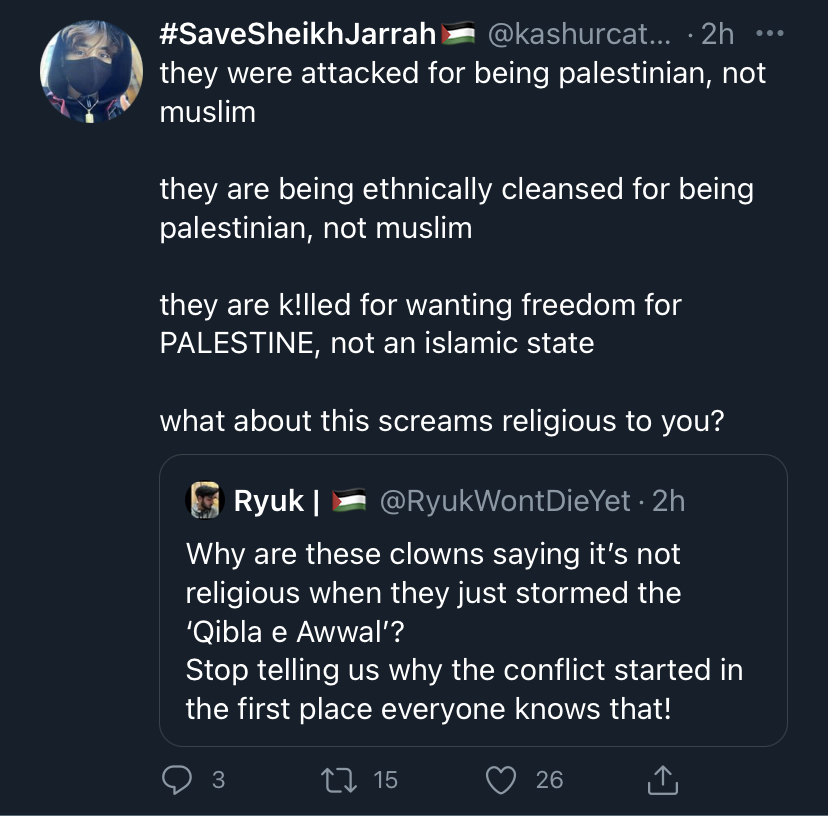Image resolution: width=828 pixels, height=816 pixels.
Task: Click the like count number 26
Action: tap(549, 779)
